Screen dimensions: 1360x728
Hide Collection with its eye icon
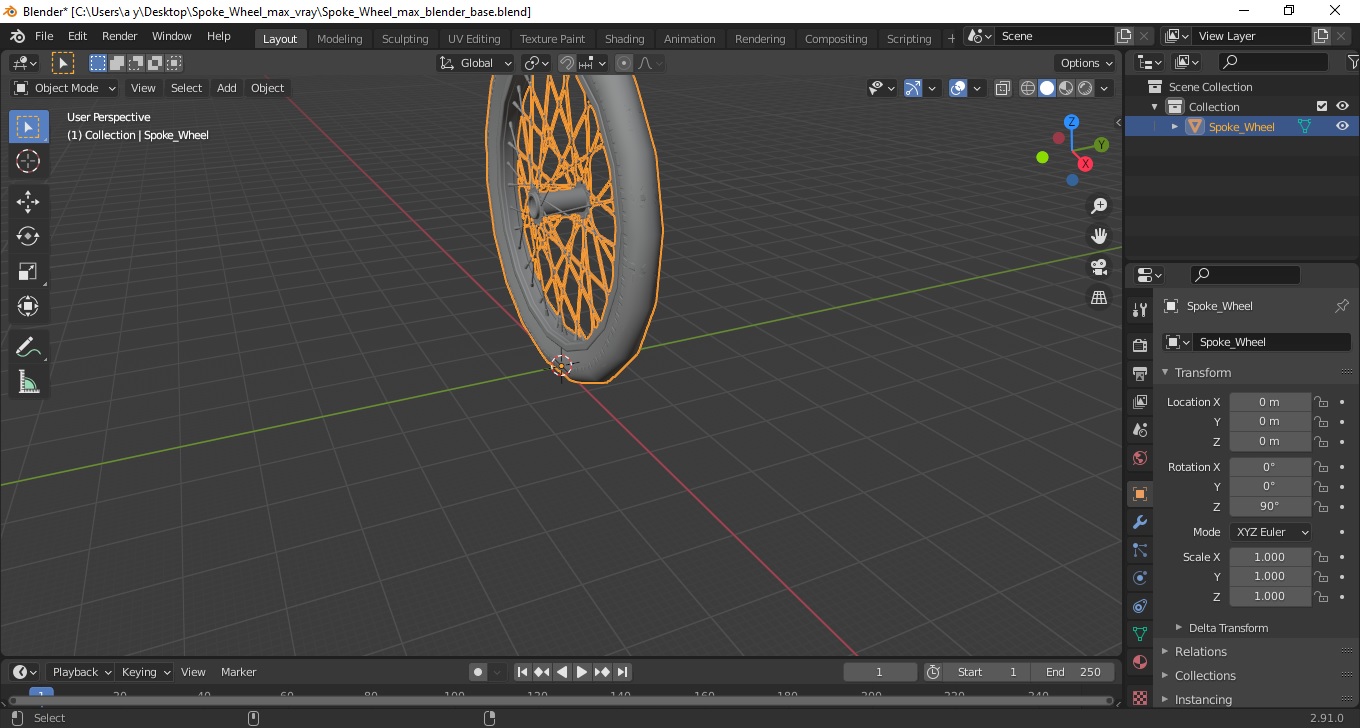[x=1342, y=106]
